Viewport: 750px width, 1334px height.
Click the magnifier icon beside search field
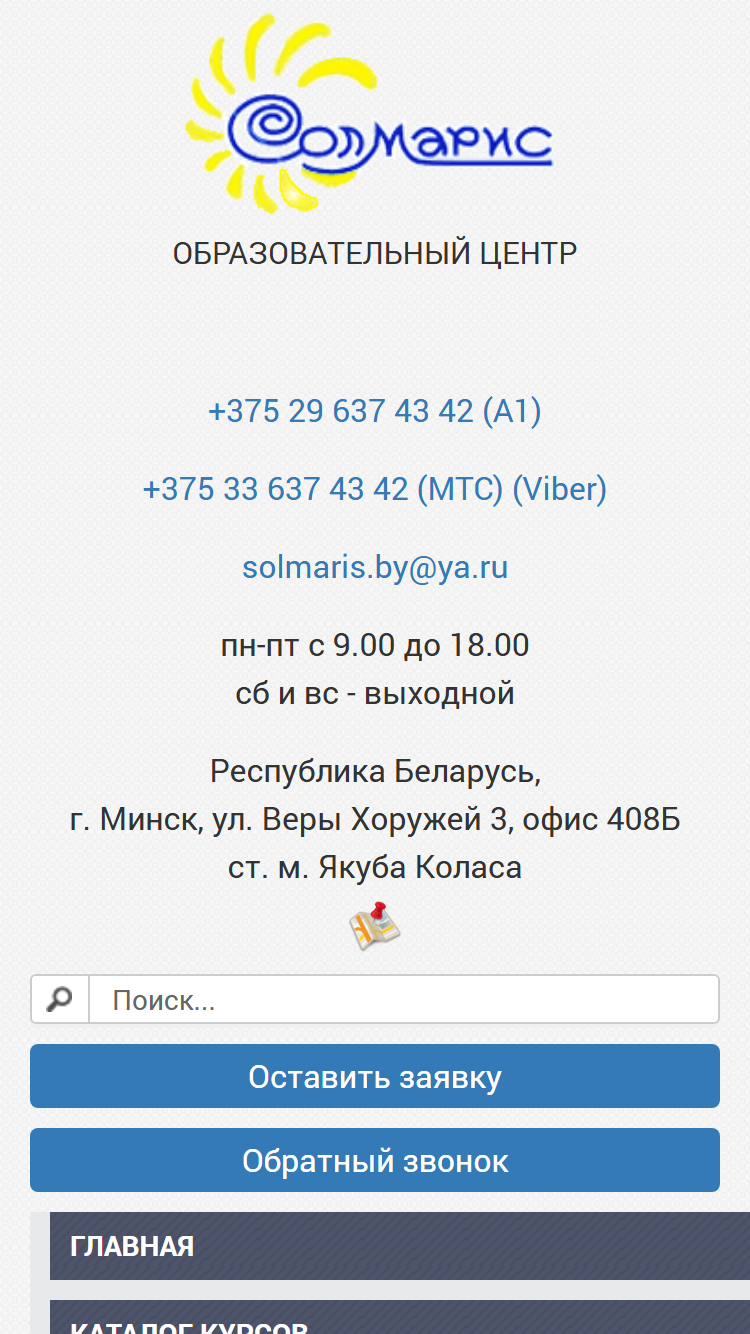pos(60,999)
